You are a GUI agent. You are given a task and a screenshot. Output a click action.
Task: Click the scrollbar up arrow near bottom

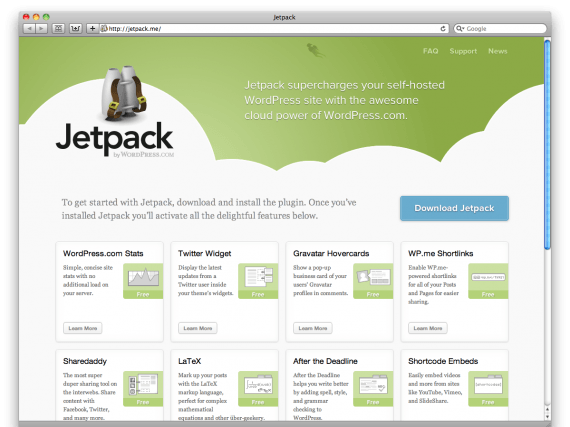(547, 409)
